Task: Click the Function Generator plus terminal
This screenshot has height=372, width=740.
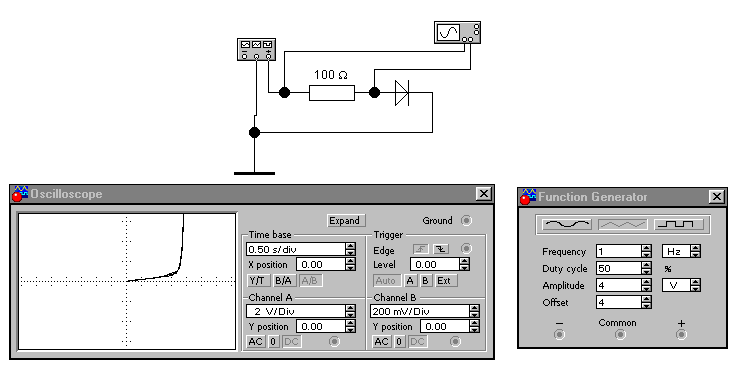Action: (x=681, y=335)
